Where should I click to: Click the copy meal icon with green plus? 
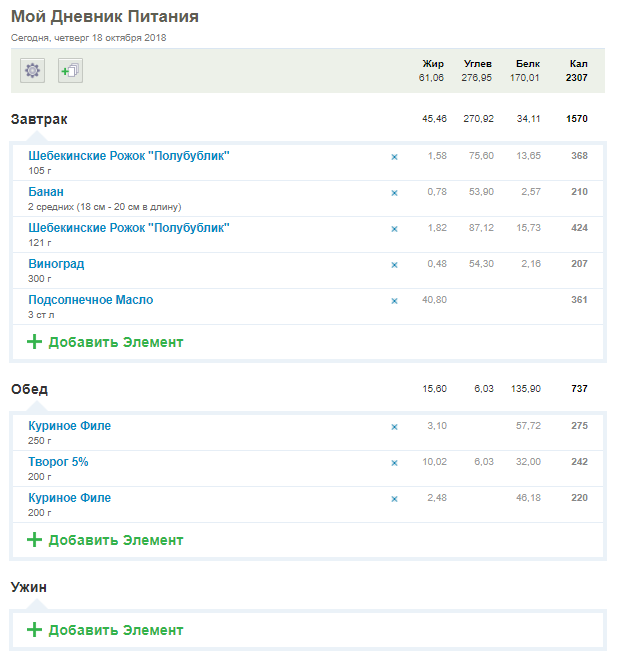tap(70, 71)
